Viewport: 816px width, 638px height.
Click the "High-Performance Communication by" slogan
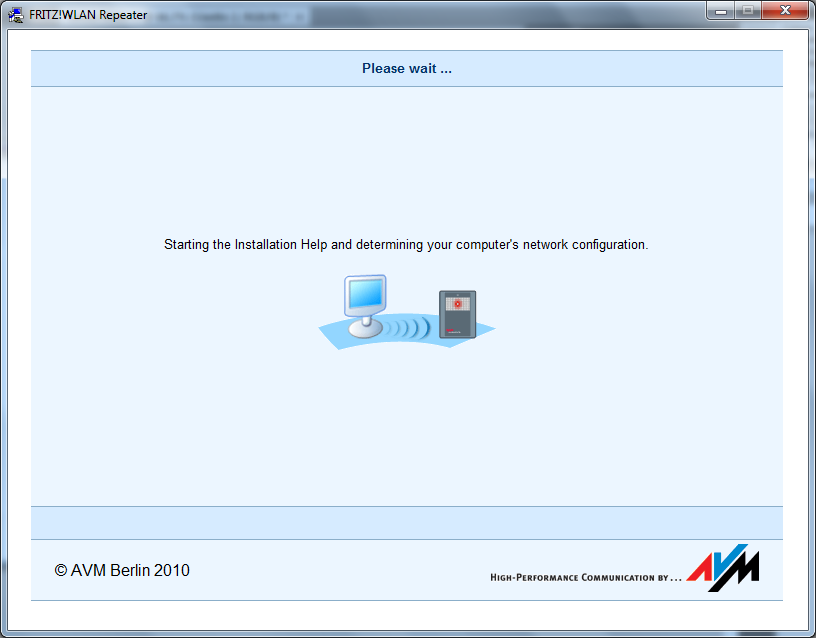pyautogui.click(x=585, y=577)
